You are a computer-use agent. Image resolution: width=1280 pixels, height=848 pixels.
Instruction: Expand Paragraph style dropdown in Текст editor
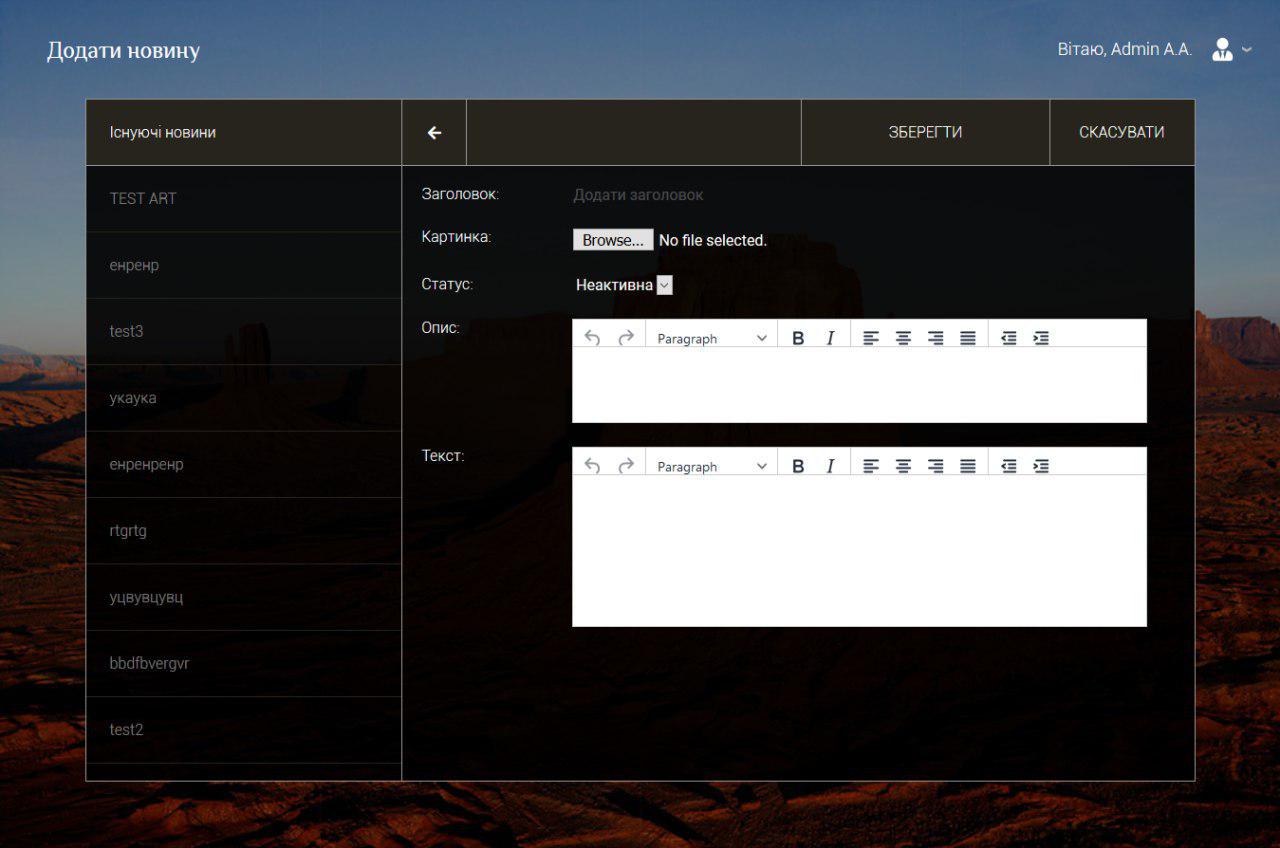[711, 466]
